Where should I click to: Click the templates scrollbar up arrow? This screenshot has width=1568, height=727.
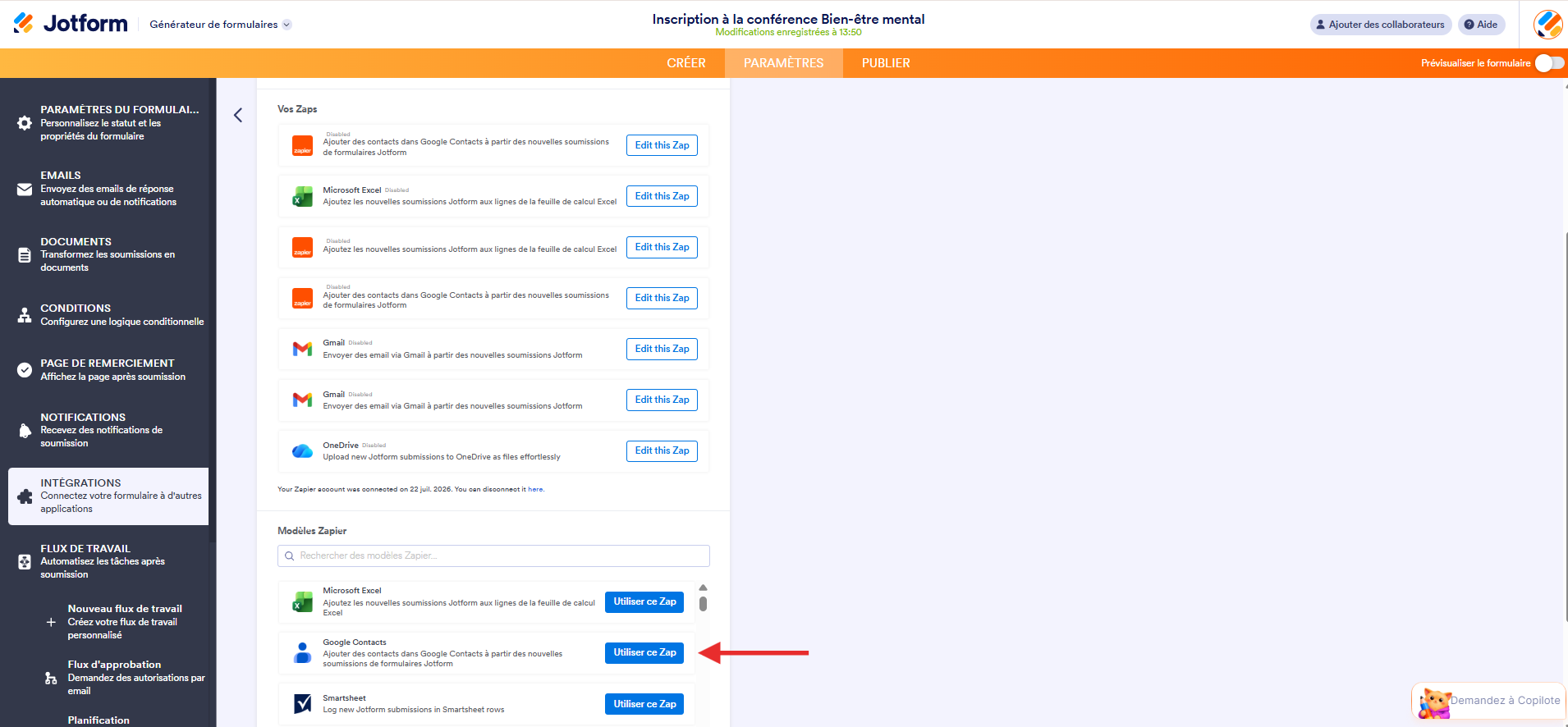coord(703,588)
